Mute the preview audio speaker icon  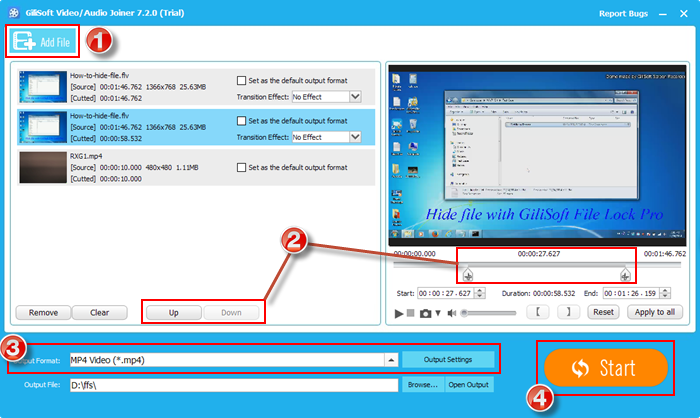click(451, 313)
